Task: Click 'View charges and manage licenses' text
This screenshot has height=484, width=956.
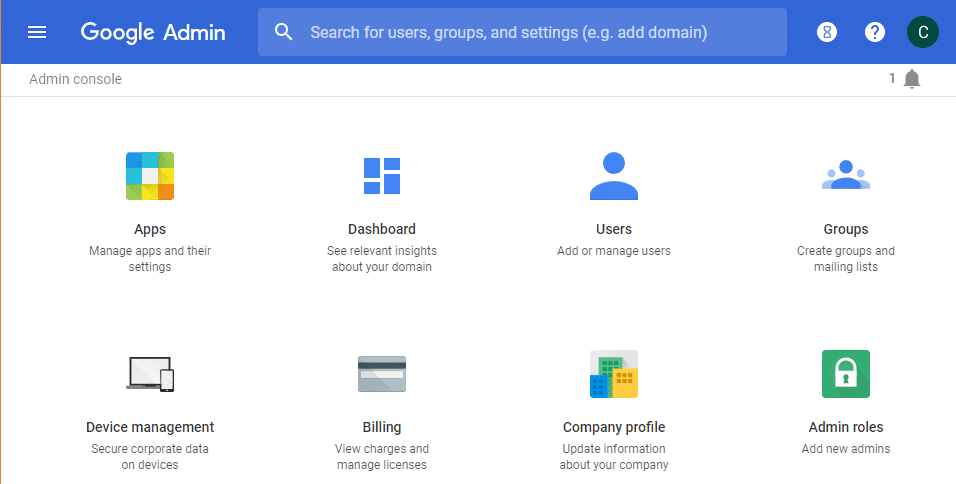Action: click(x=382, y=457)
